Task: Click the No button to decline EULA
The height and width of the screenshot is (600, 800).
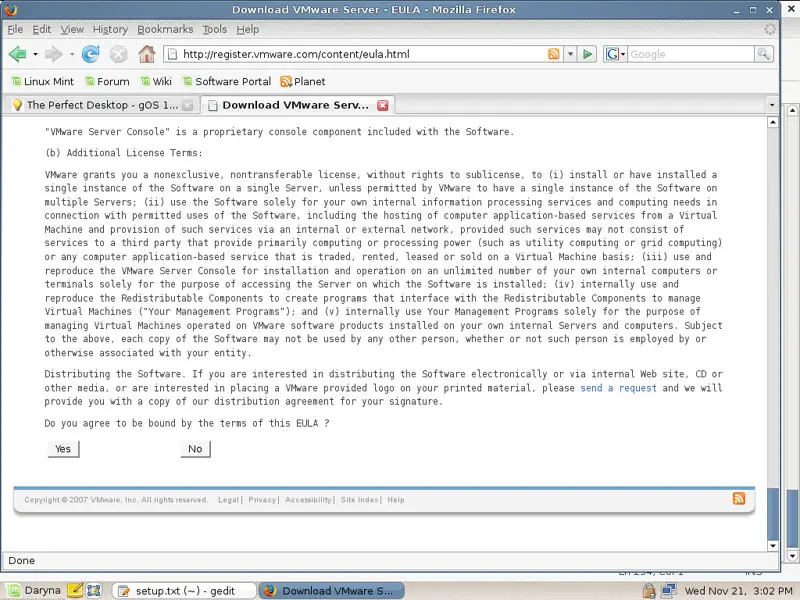Action: click(195, 449)
